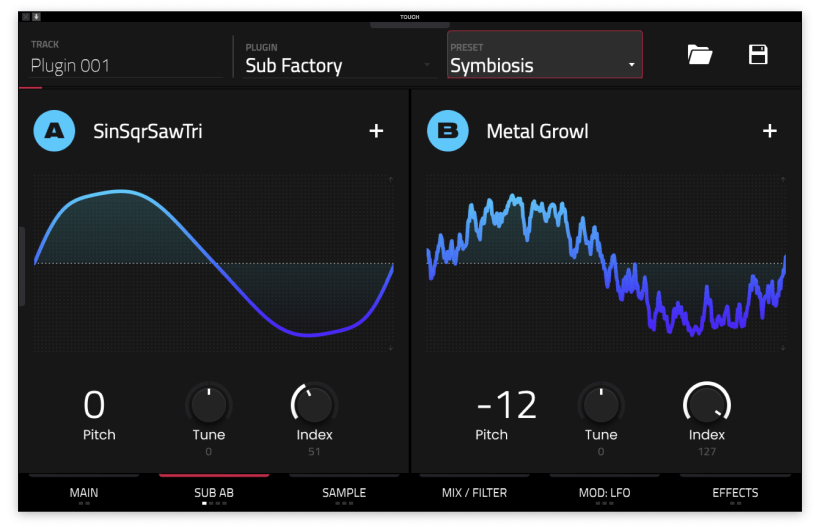Image resolution: width=820 pixels, height=528 pixels.
Task: Click the oscillator B badge icon
Action: (x=447, y=131)
